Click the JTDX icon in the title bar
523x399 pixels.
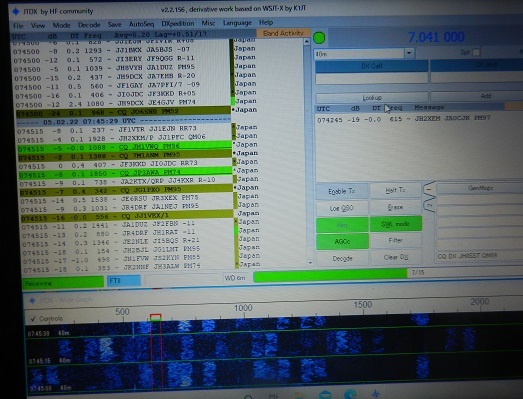[x=16, y=12]
